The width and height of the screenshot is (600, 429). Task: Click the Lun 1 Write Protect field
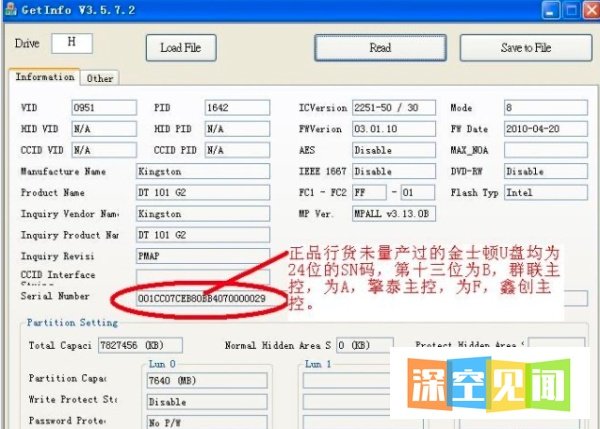(x=346, y=402)
